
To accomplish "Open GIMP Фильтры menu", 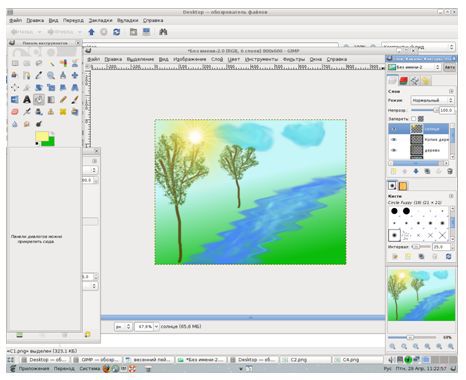I will pyautogui.click(x=294, y=59).
